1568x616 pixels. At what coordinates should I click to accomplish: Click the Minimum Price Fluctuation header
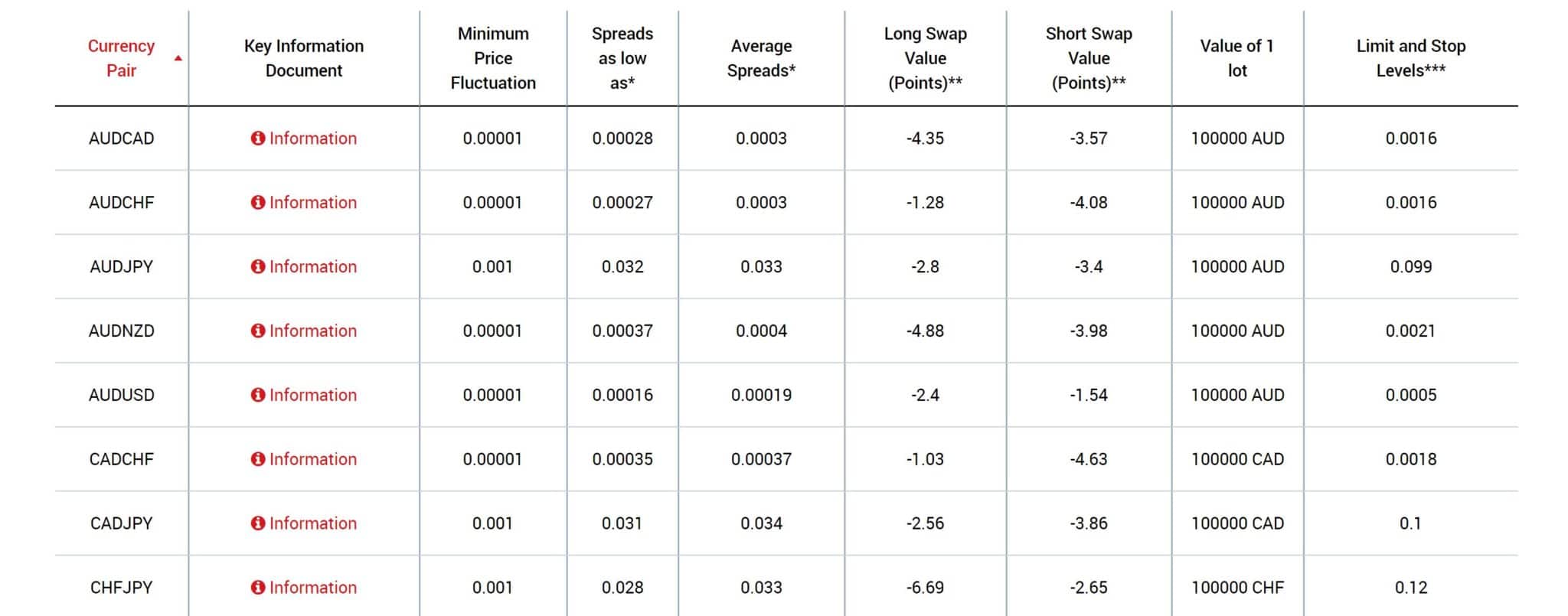point(493,58)
